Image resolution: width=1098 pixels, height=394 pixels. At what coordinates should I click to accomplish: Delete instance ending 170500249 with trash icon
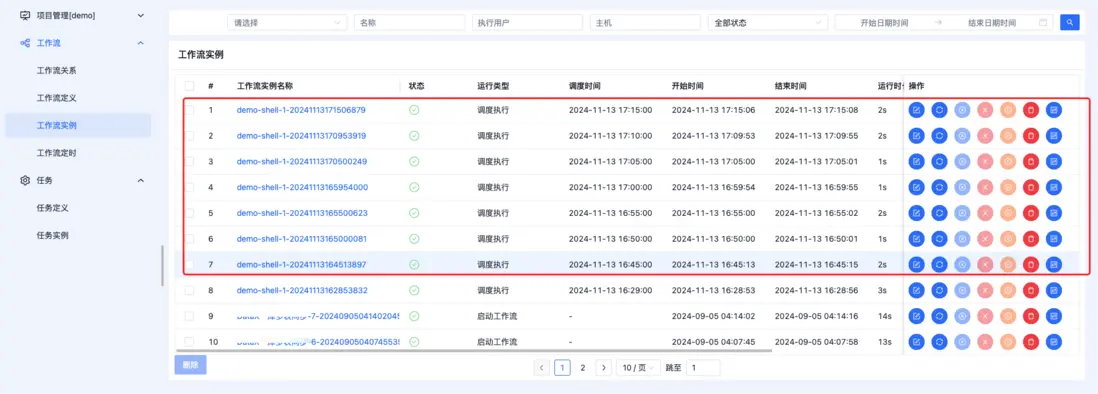point(1031,162)
